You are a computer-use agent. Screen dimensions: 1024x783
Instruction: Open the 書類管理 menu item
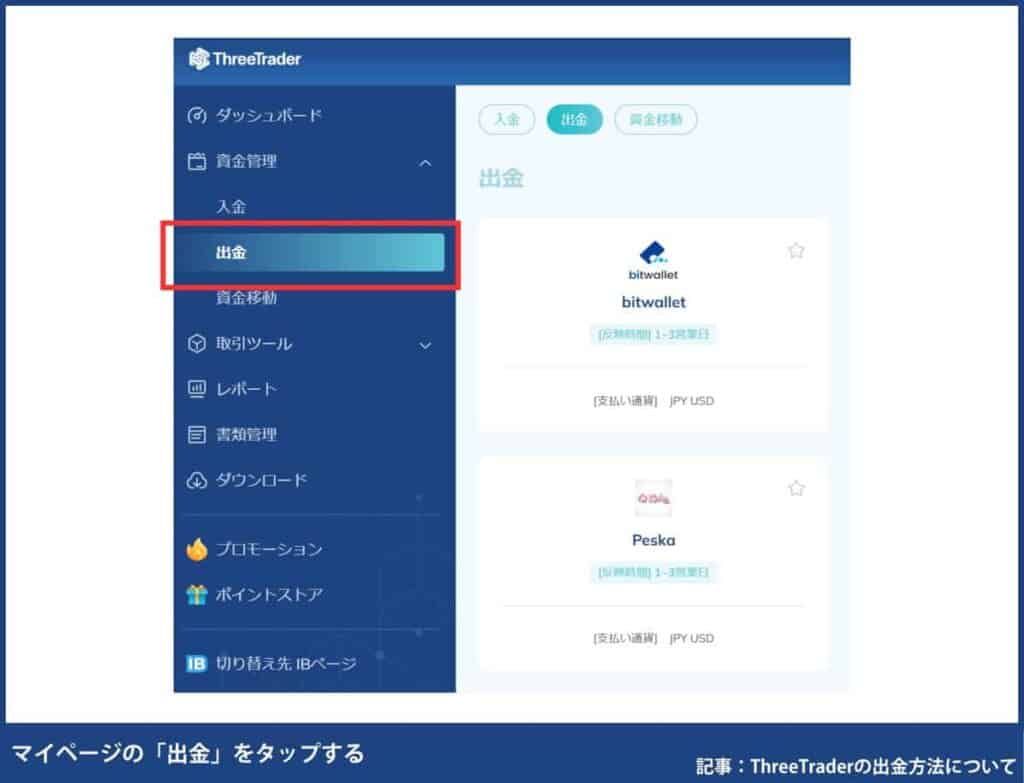[x=246, y=434]
